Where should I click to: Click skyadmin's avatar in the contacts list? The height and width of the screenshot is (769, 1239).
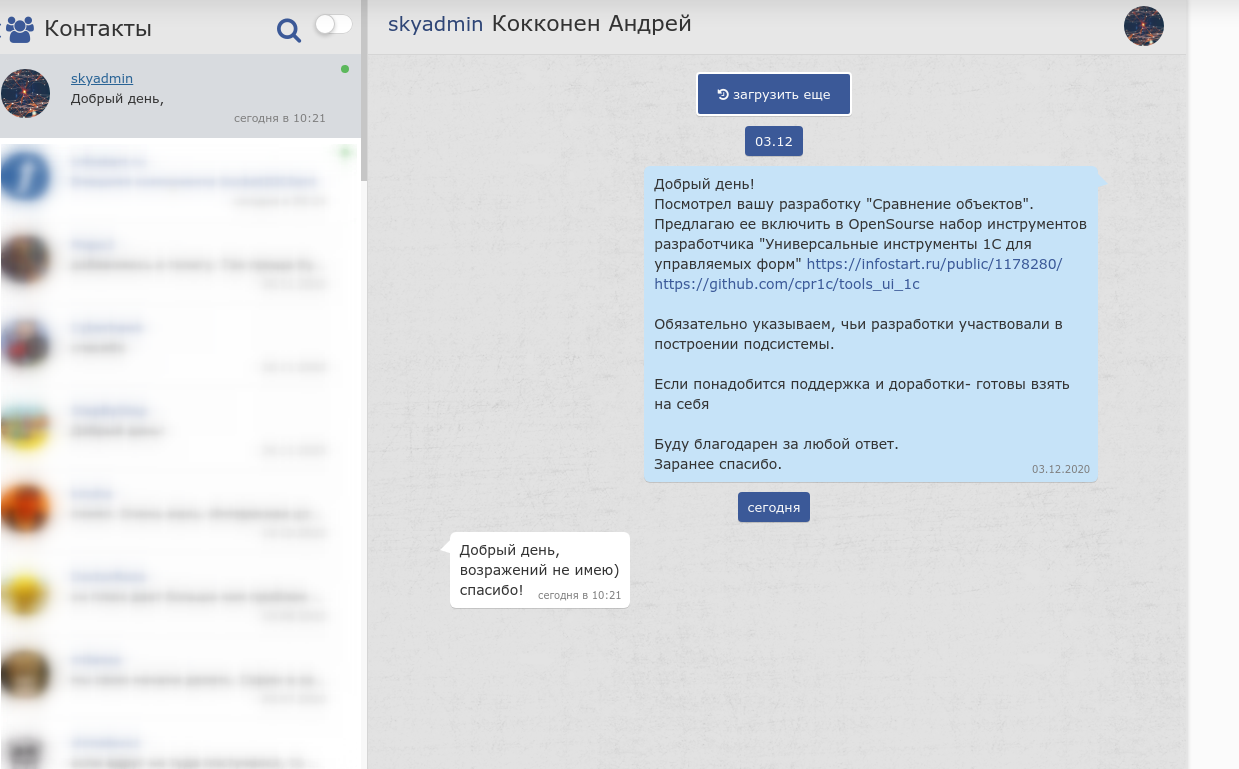pyautogui.click(x=26, y=94)
